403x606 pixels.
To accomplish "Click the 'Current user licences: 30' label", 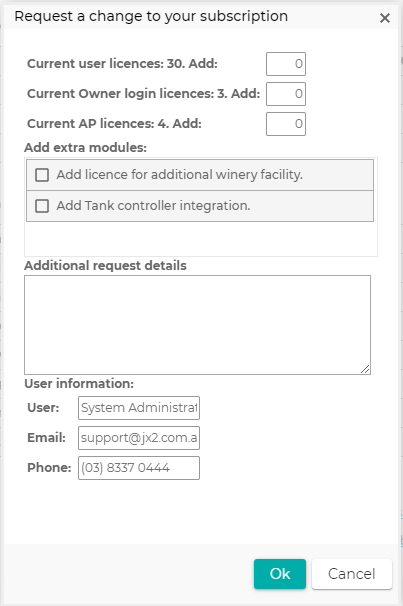I will (122, 63).
